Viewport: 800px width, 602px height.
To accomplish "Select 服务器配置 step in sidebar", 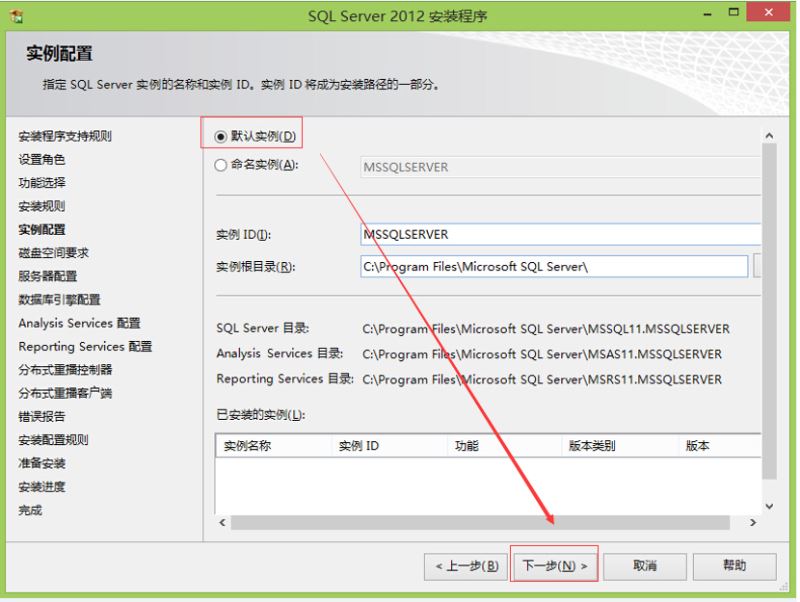I will pyautogui.click(x=47, y=277).
